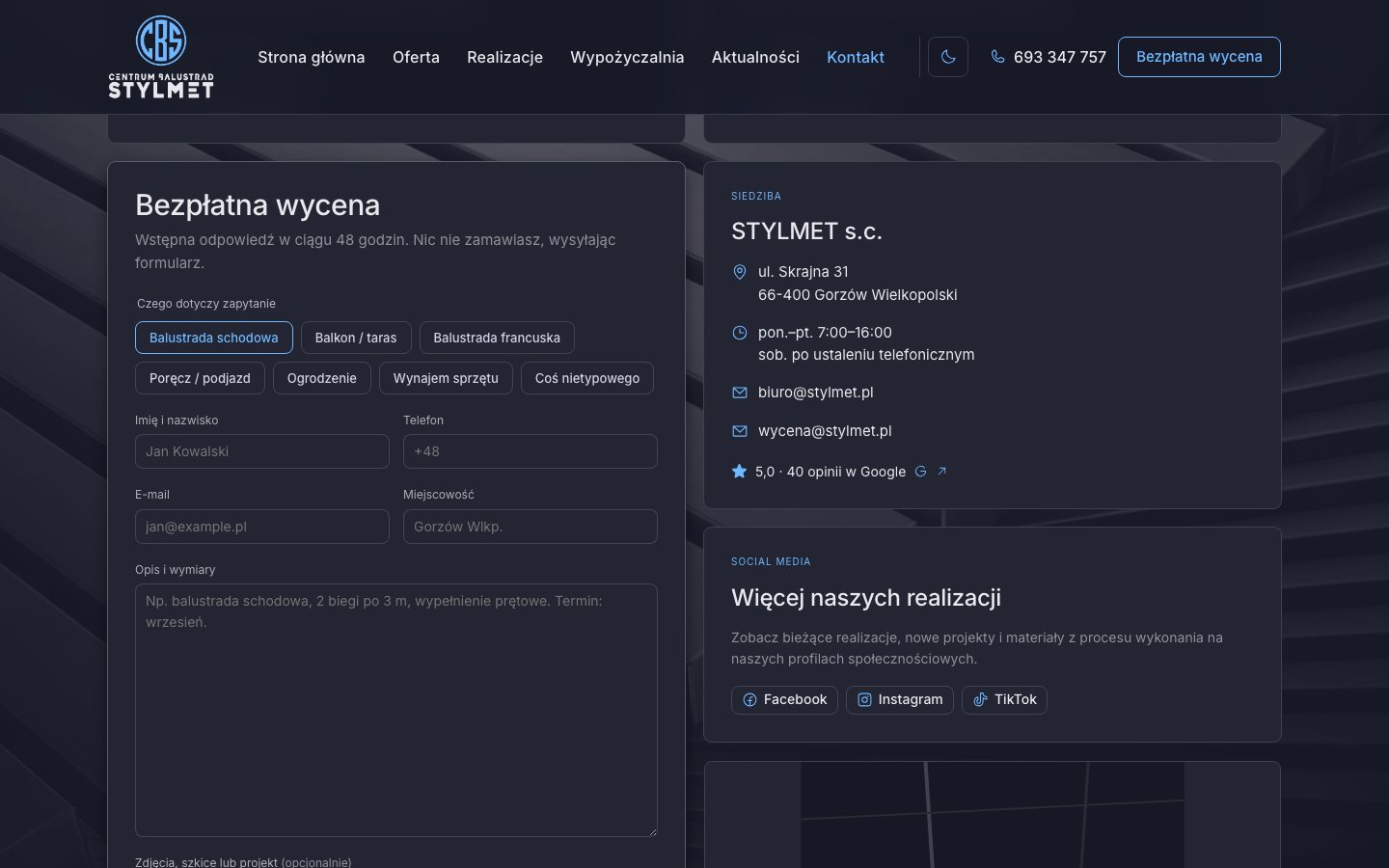This screenshot has width=1389, height=868.
Task: Click the biuro@stylmet.pl email link
Action: (x=816, y=393)
